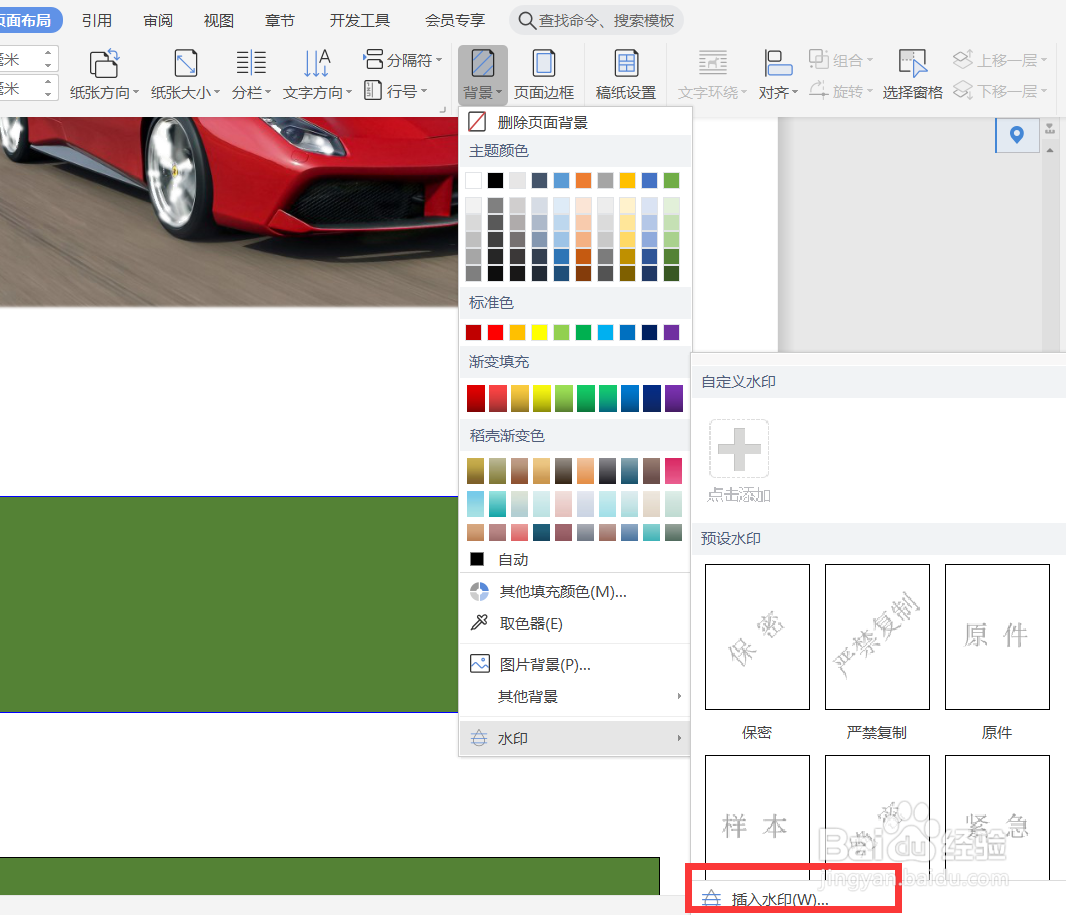Expand the watermark (水印) submenu arrow
Screen dimensions: 1066x915
[679, 738]
